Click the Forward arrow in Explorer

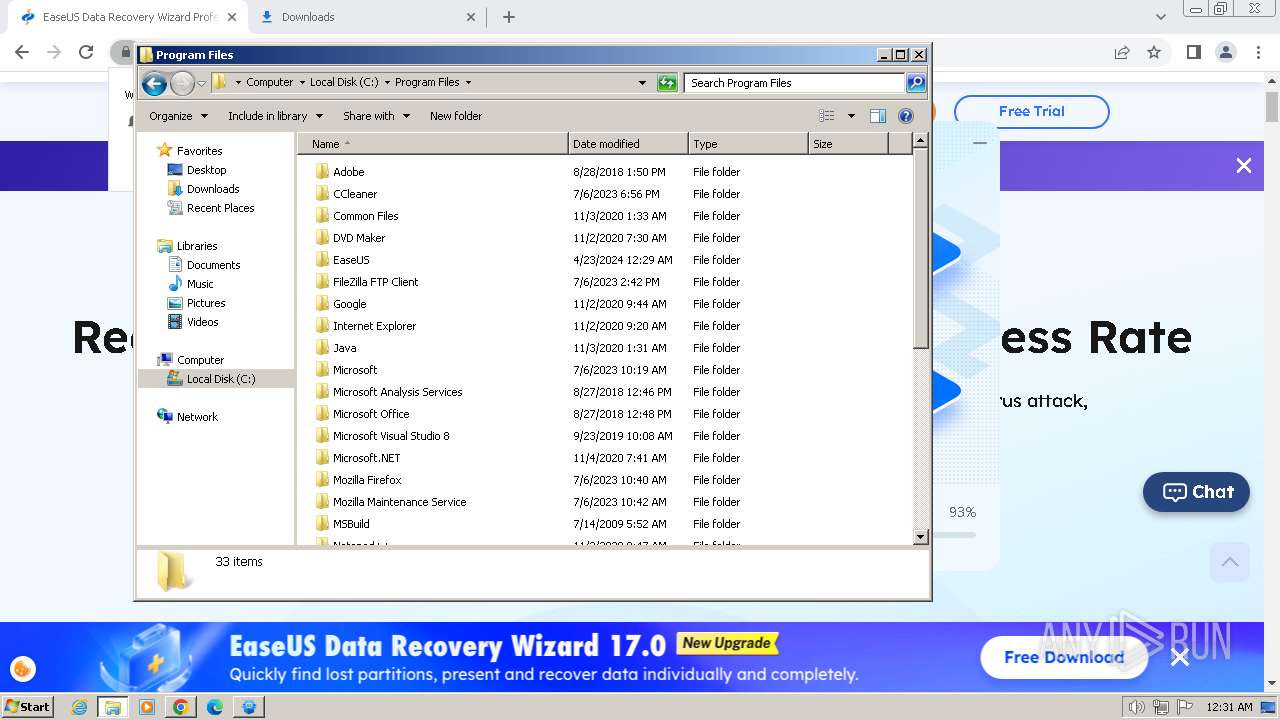pyautogui.click(x=182, y=83)
